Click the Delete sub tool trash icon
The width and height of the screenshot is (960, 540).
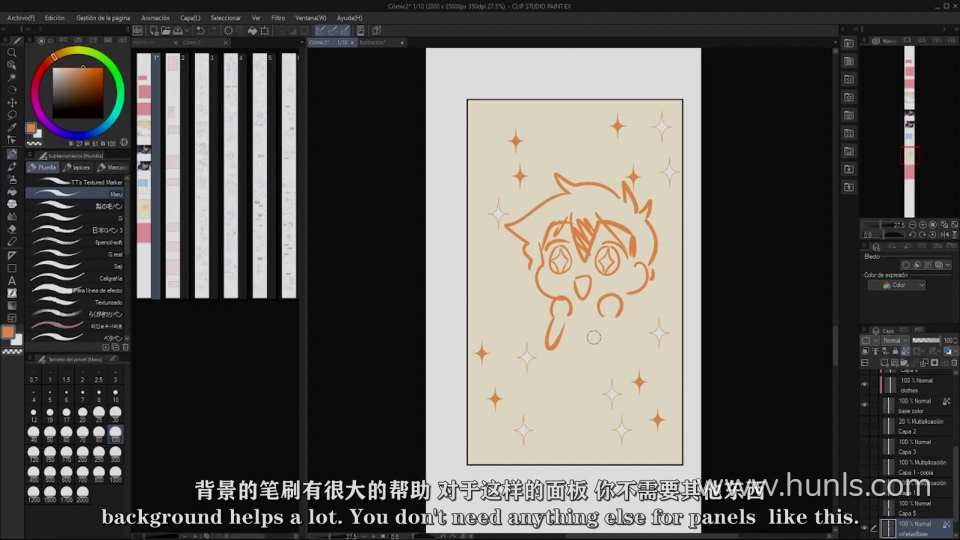[x=126, y=347]
